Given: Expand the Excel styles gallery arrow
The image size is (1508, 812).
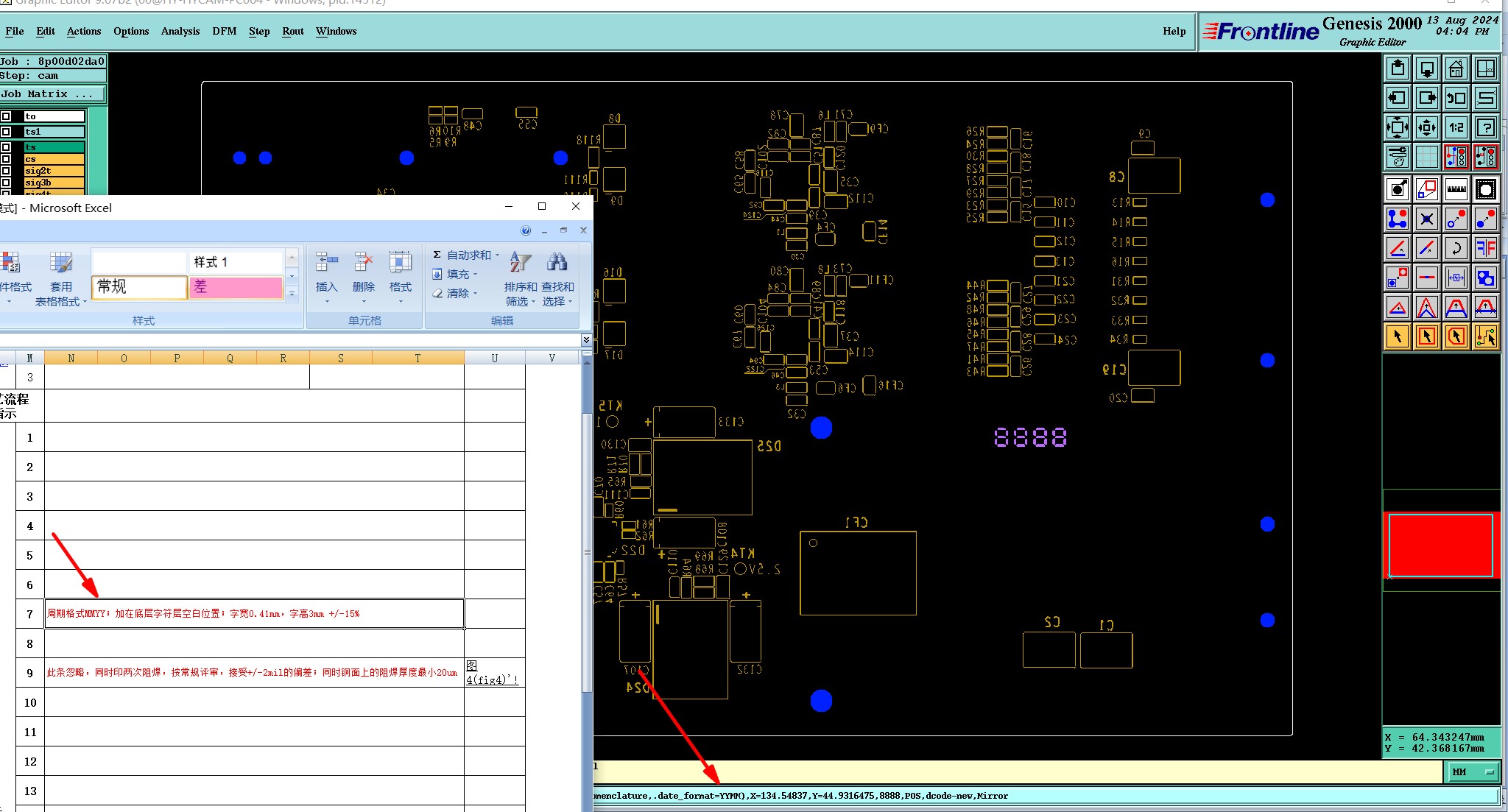Looking at the screenshot, I should (292, 294).
